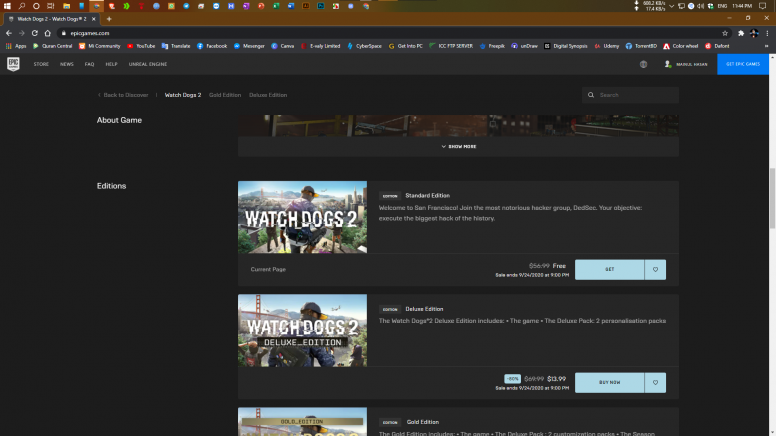This screenshot has width=776, height=436.
Task: Open the News menu item
Action: [67, 64]
